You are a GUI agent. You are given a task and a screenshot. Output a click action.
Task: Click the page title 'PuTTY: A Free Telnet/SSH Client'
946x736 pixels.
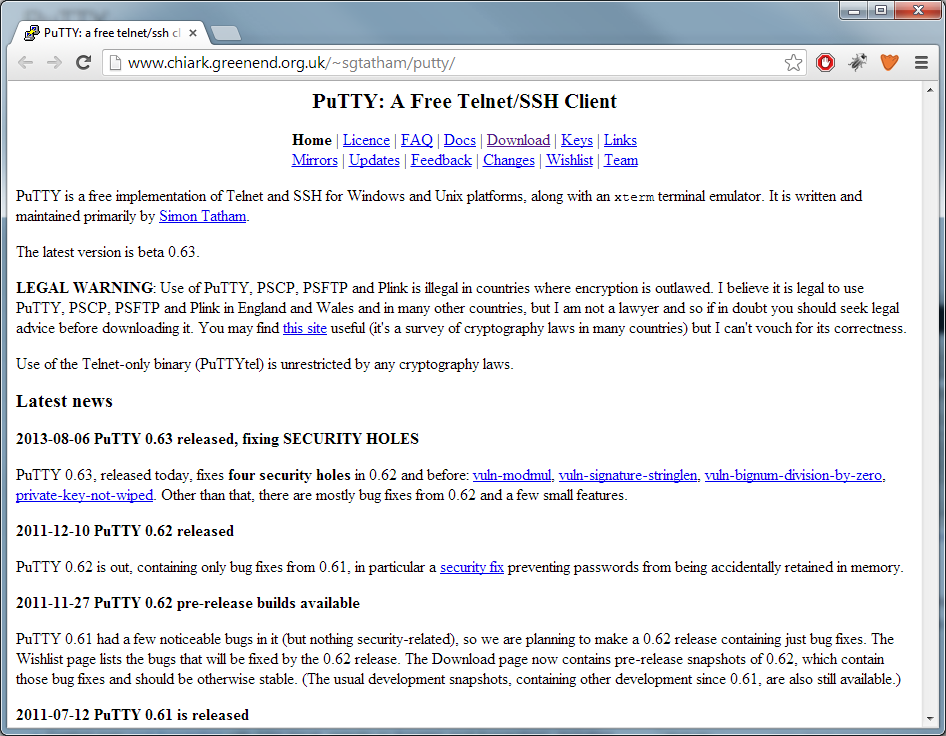(x=465, y=101)
